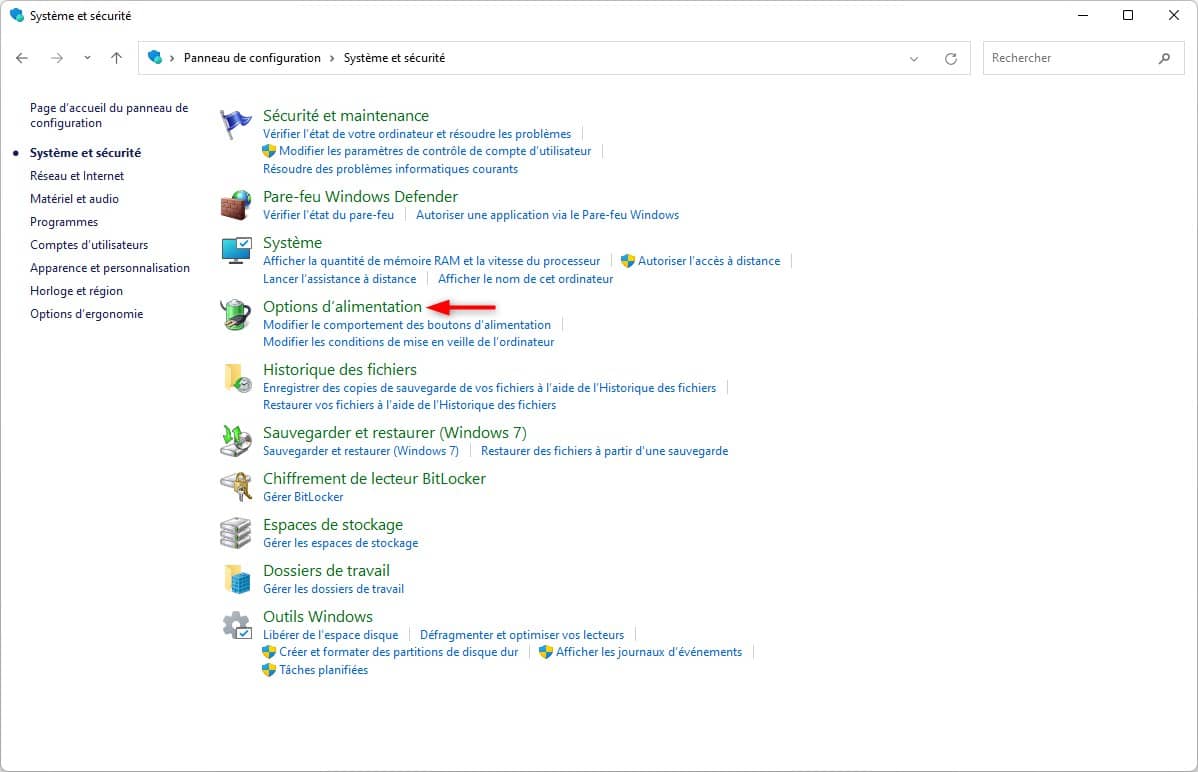Click the Options d'alimentation battery icon

235,314
